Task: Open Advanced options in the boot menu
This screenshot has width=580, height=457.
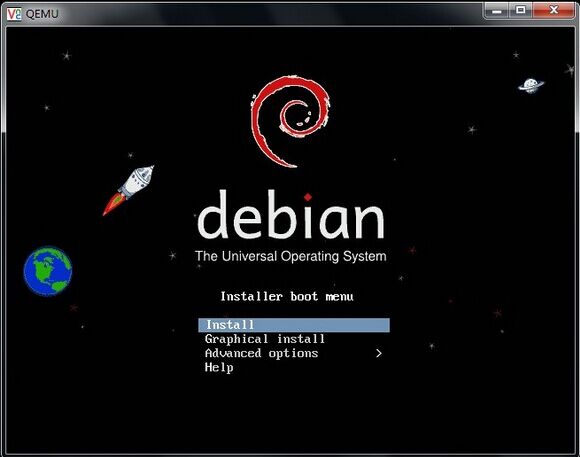Action: [261, 353]
